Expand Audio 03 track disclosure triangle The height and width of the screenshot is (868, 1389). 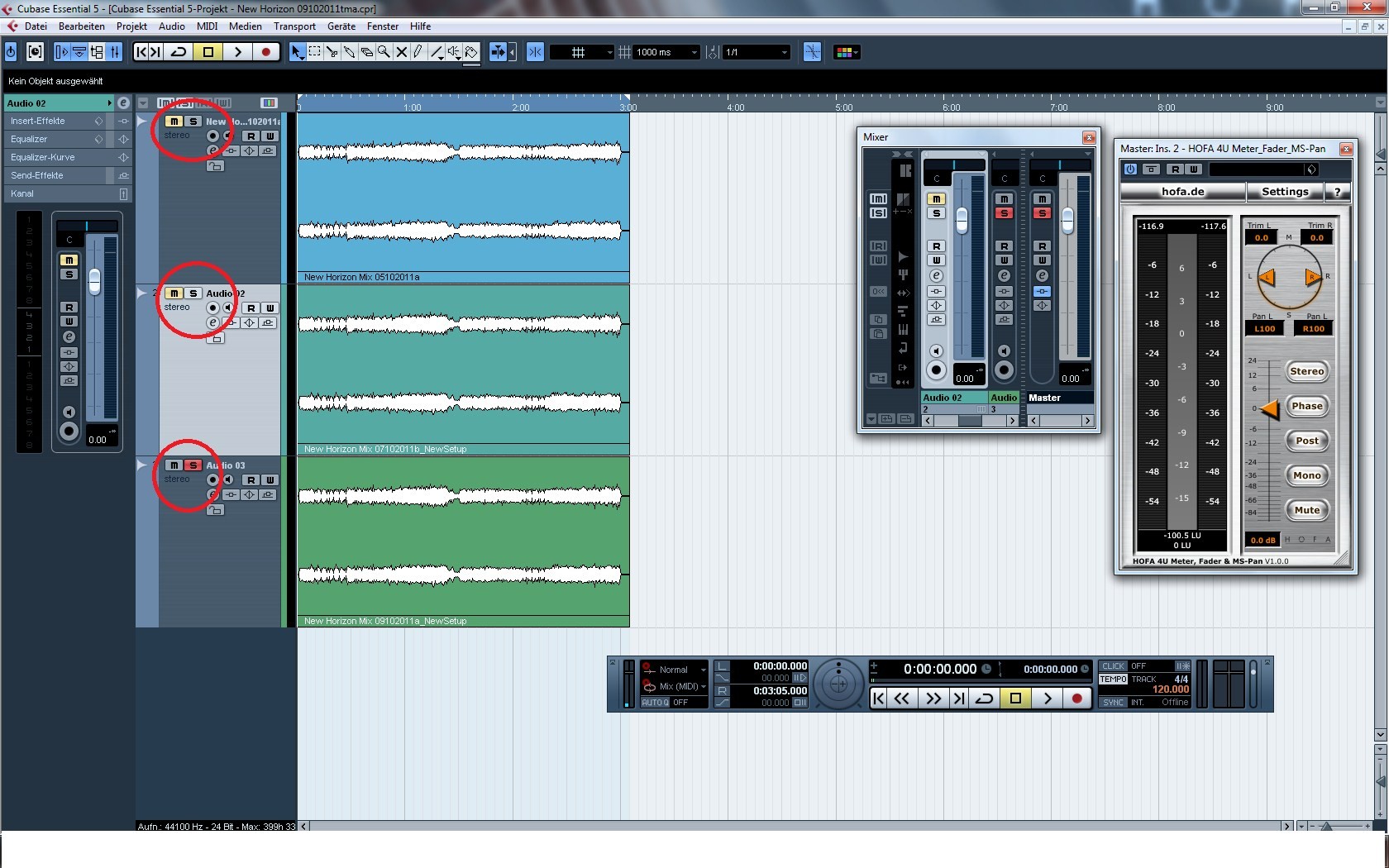(142, 465)
